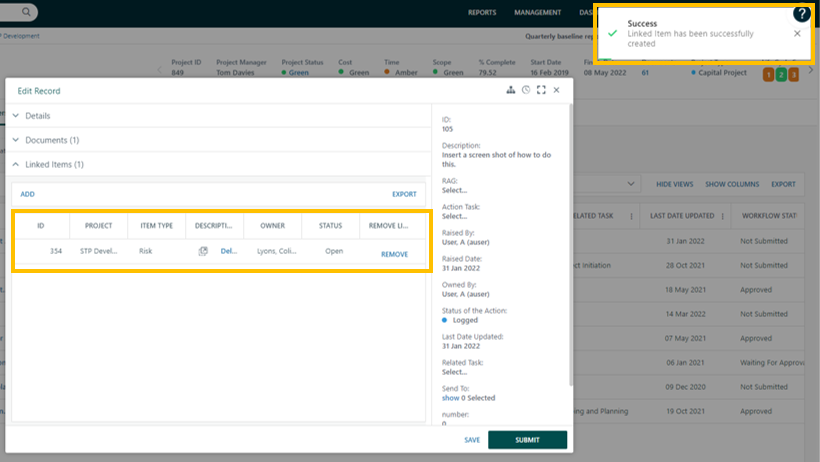Open the help question mark icon
Viewport: 820px width, 462px height.
(802, 14)
